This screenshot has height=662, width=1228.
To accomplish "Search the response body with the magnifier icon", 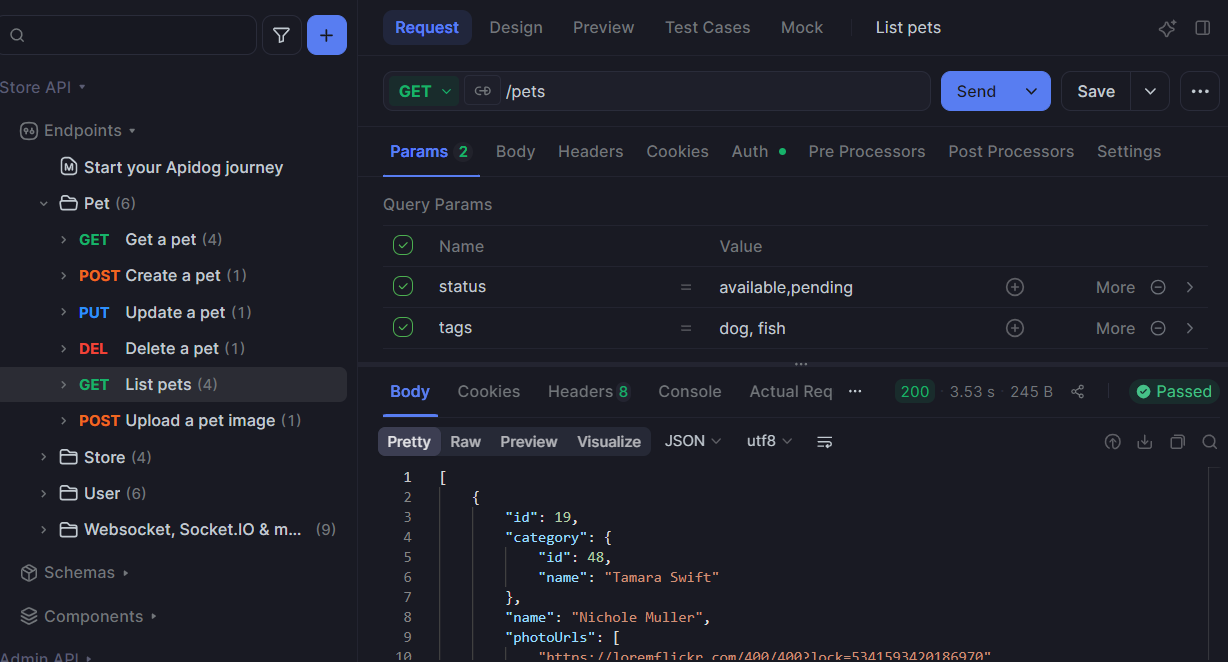I will click(1210, 441).
